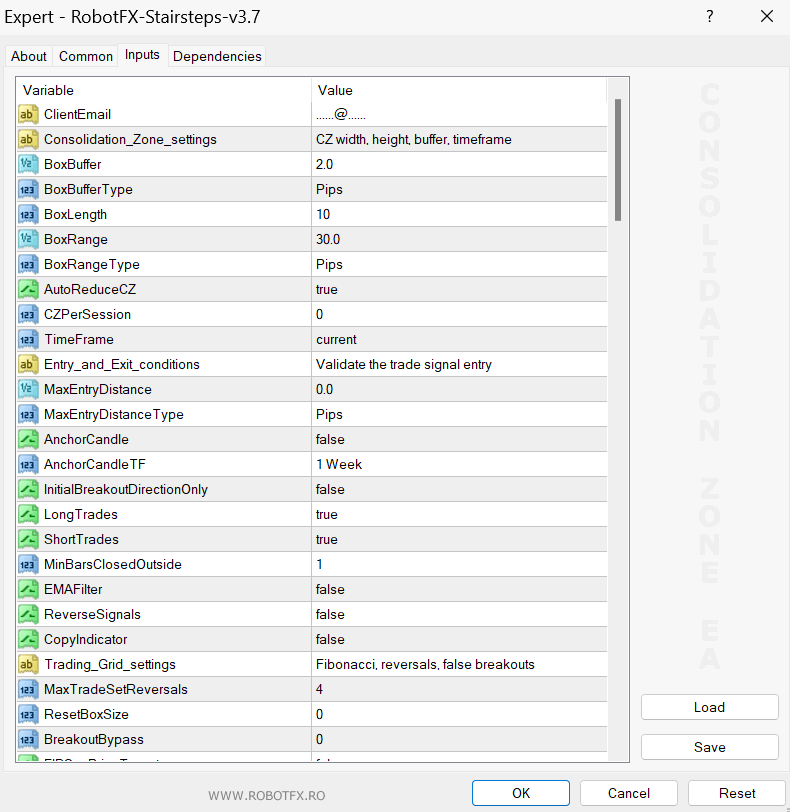Confirm settings with the OK button

[x=521, y=793]
